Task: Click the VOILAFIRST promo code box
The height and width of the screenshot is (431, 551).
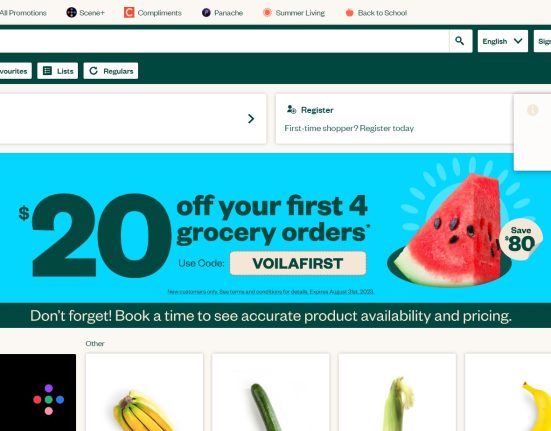Action: pyautogui.click(x=298, y=263)
